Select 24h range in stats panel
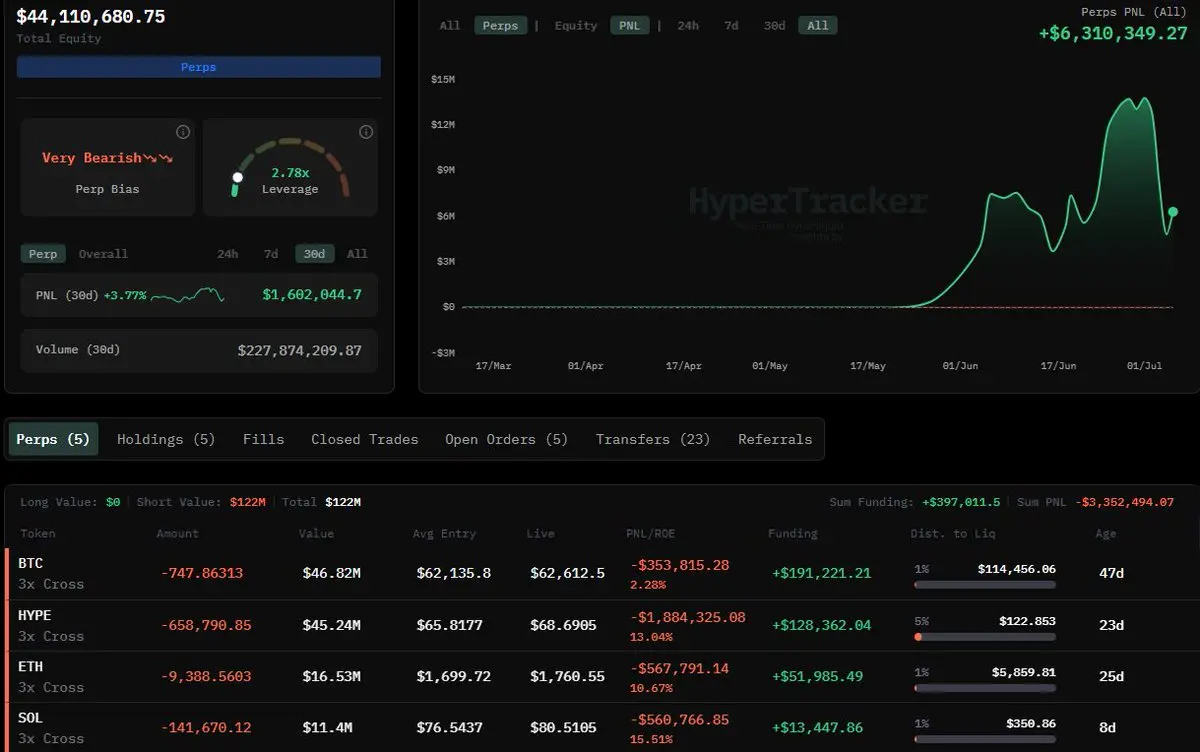The height and width of the screenshot is (752, 1200). click(227, 254)
